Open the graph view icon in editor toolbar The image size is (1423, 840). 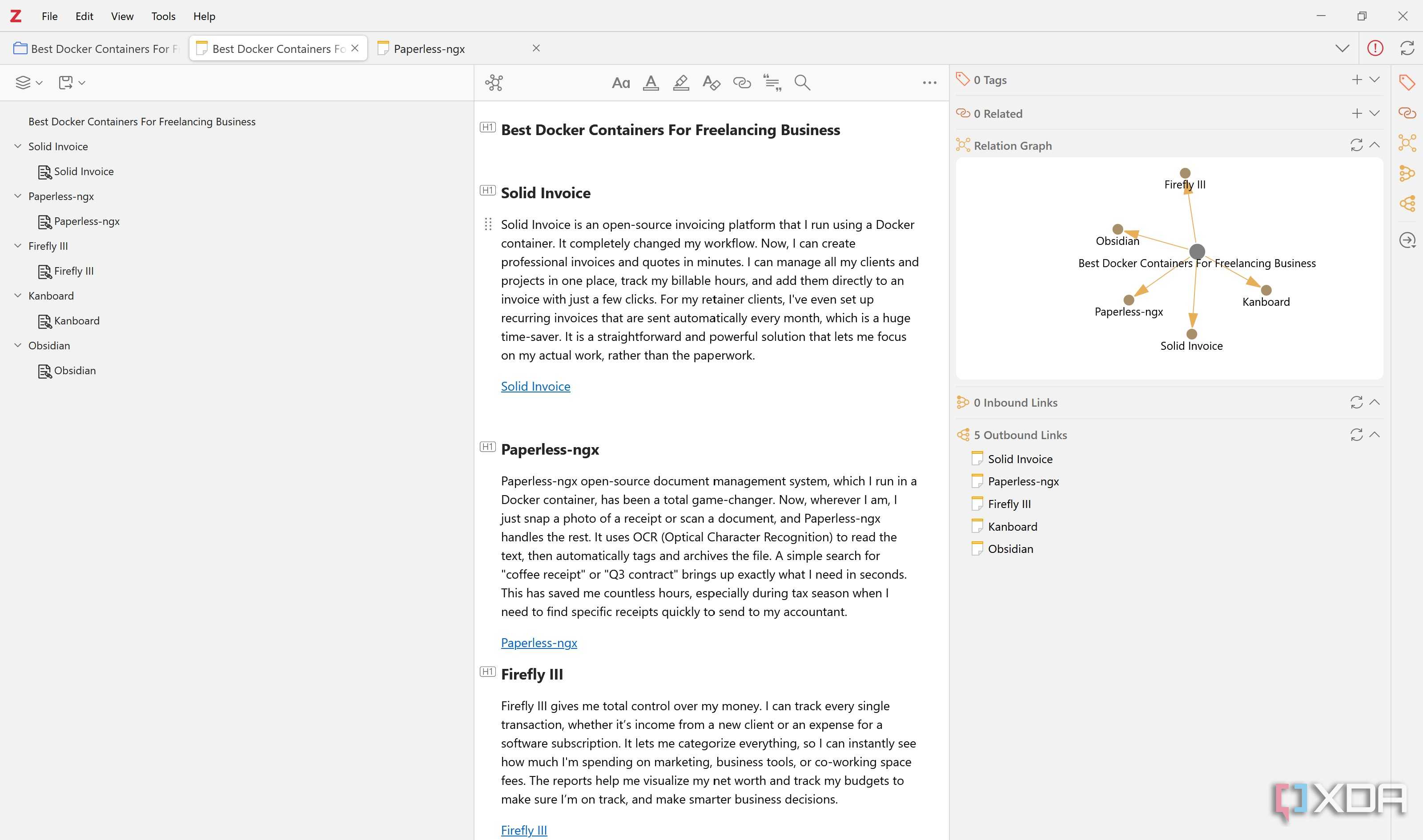[494, 83]
